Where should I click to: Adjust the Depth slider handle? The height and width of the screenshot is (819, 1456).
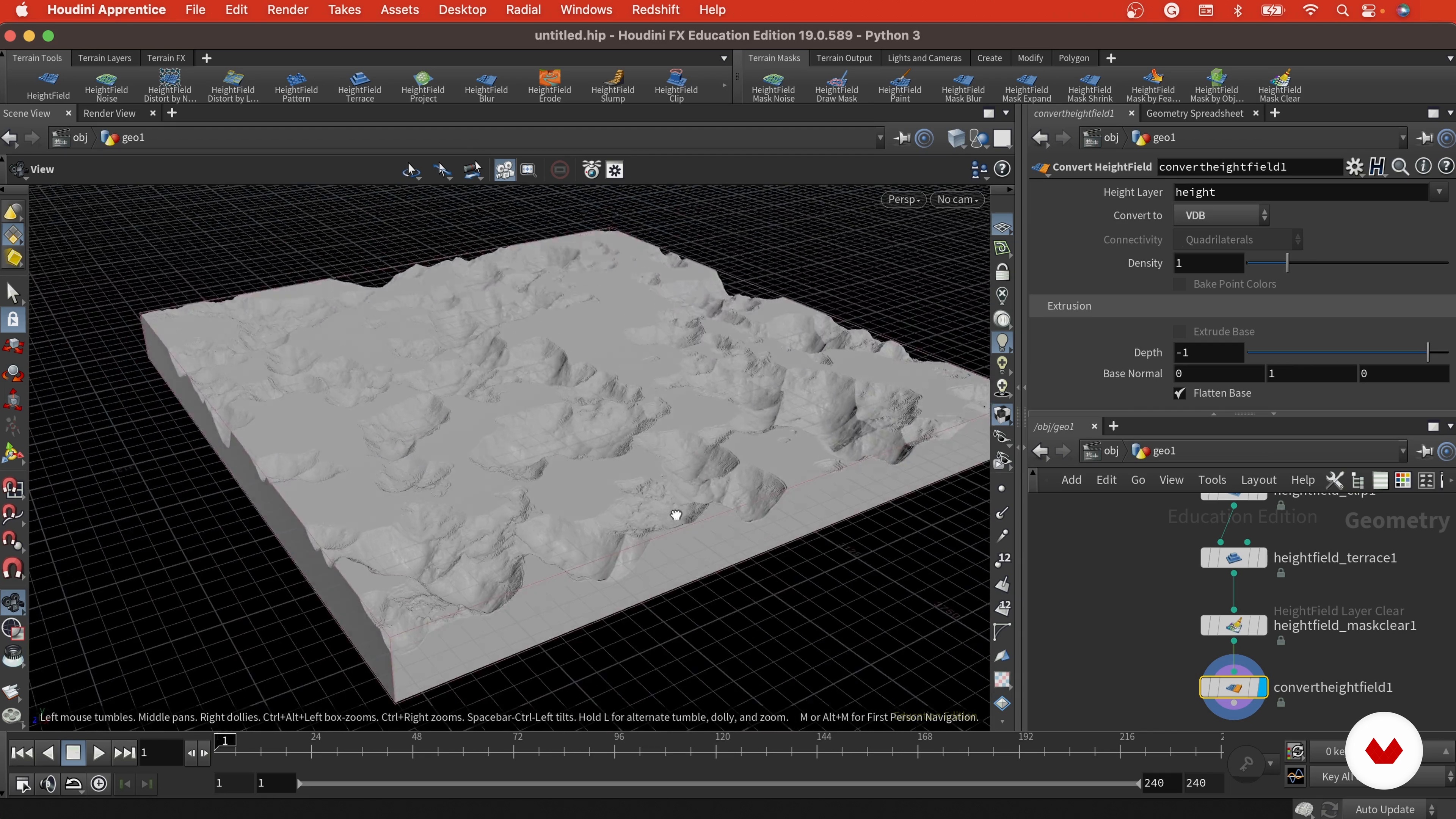(1427, 352)
